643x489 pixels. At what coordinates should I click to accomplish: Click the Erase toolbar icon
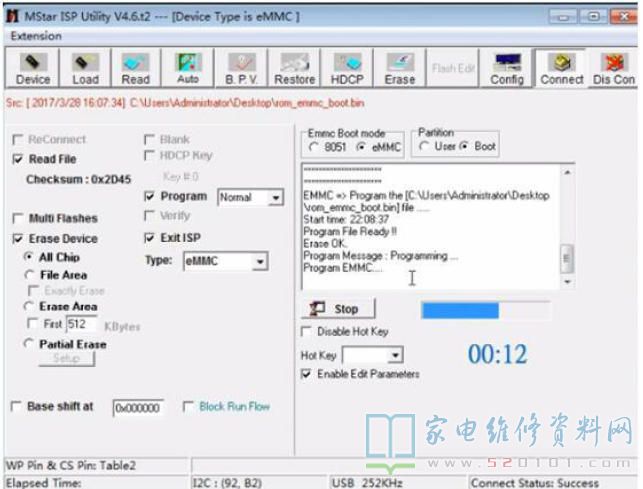[x=399, y=68]
